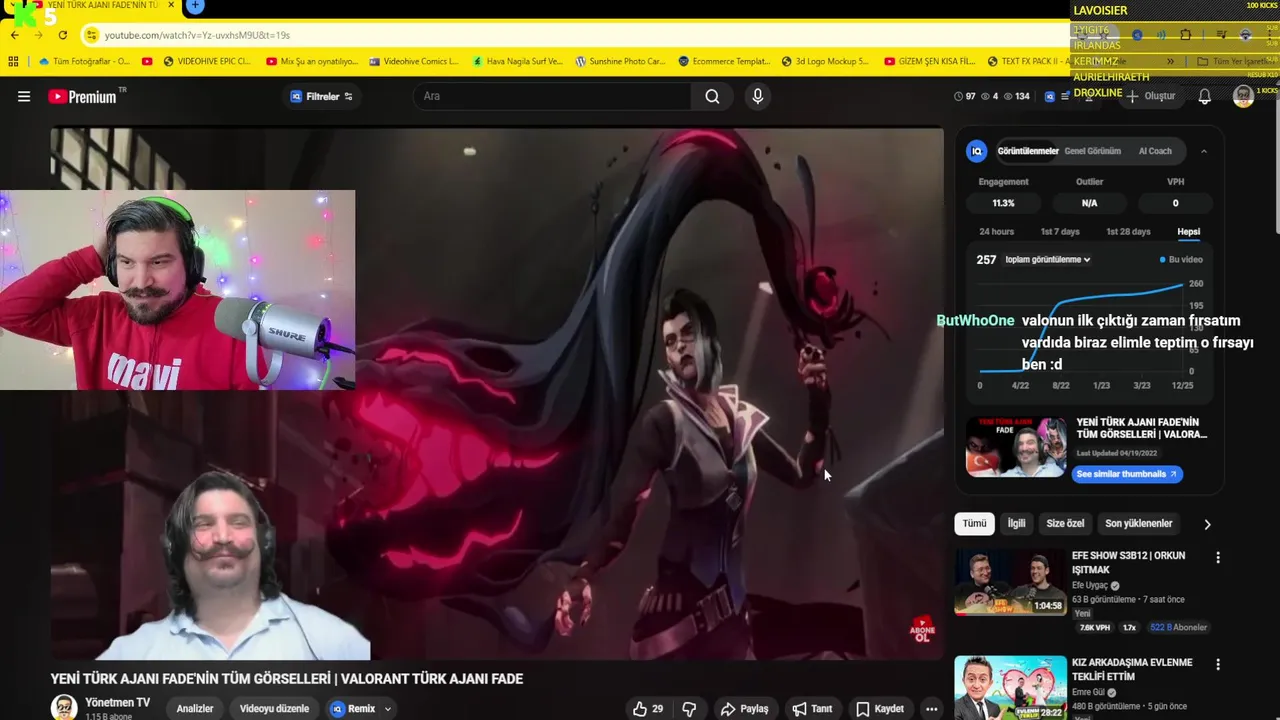Open the account avatar menu
The image size is (1280, 720).
[1243, 96]
